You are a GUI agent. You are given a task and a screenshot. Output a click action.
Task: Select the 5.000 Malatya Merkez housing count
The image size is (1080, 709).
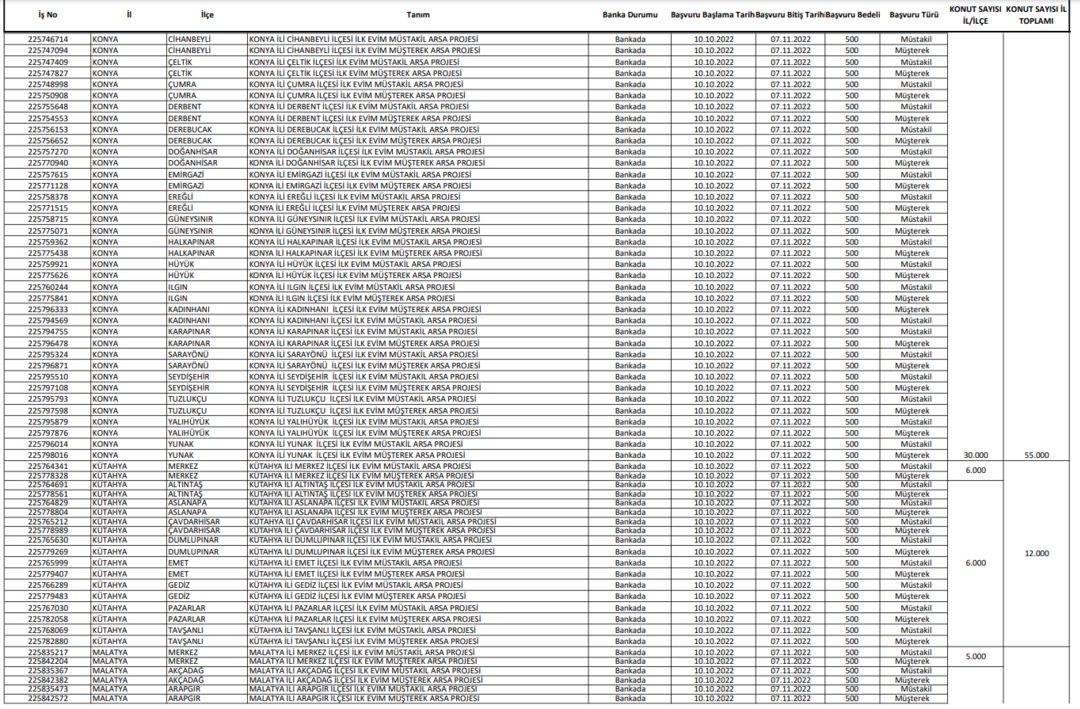[975, 657]
